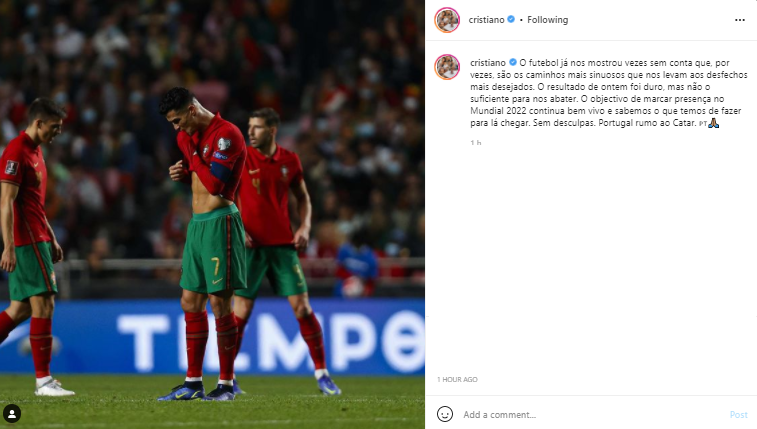Focus the Add a comment field
757x429 pixels.
pos(591,415)
